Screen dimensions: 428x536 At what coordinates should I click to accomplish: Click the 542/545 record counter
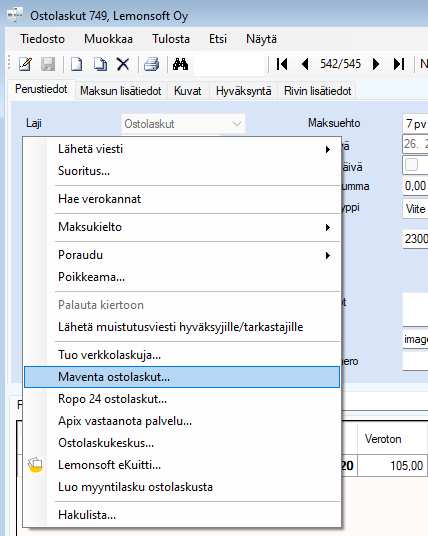(340, 64)
